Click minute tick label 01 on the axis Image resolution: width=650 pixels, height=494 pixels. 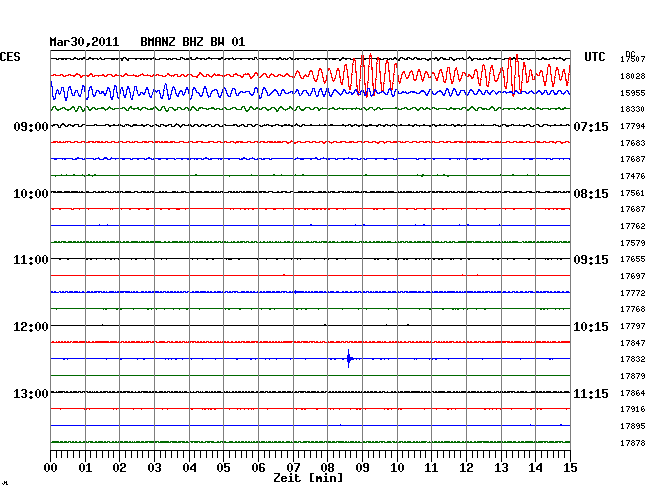coord(85,468)
